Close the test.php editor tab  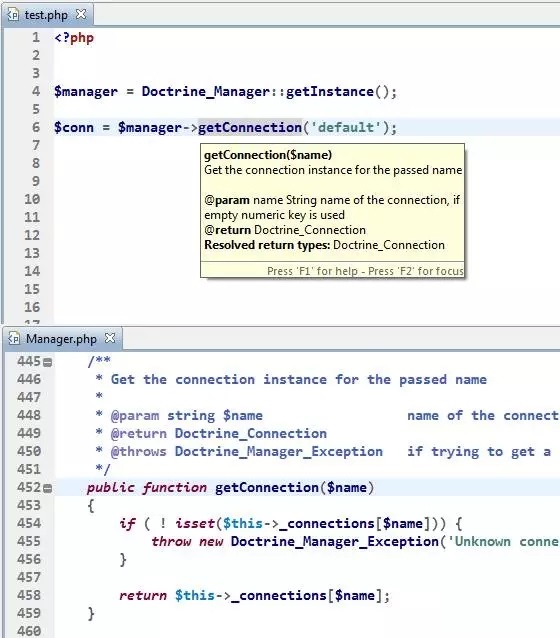pyautogui.click(x=81, y=14)
